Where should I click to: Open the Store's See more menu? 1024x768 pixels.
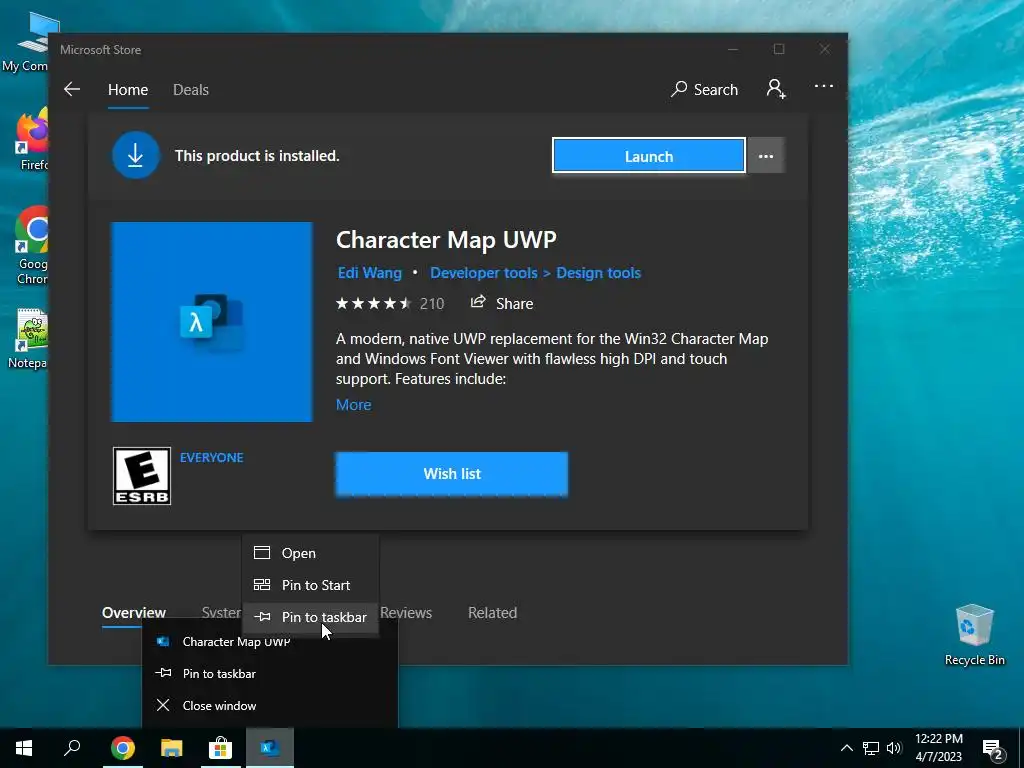[824, 86]
